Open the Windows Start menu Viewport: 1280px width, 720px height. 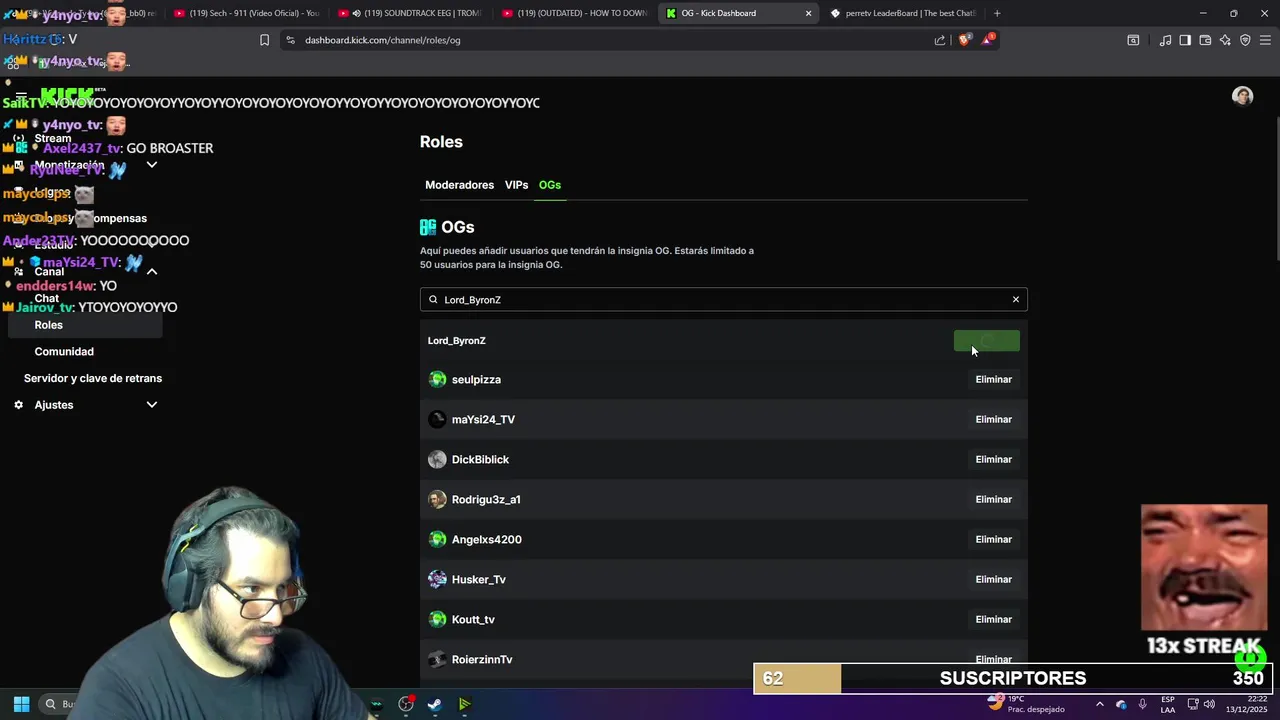[x=21, y=704]
